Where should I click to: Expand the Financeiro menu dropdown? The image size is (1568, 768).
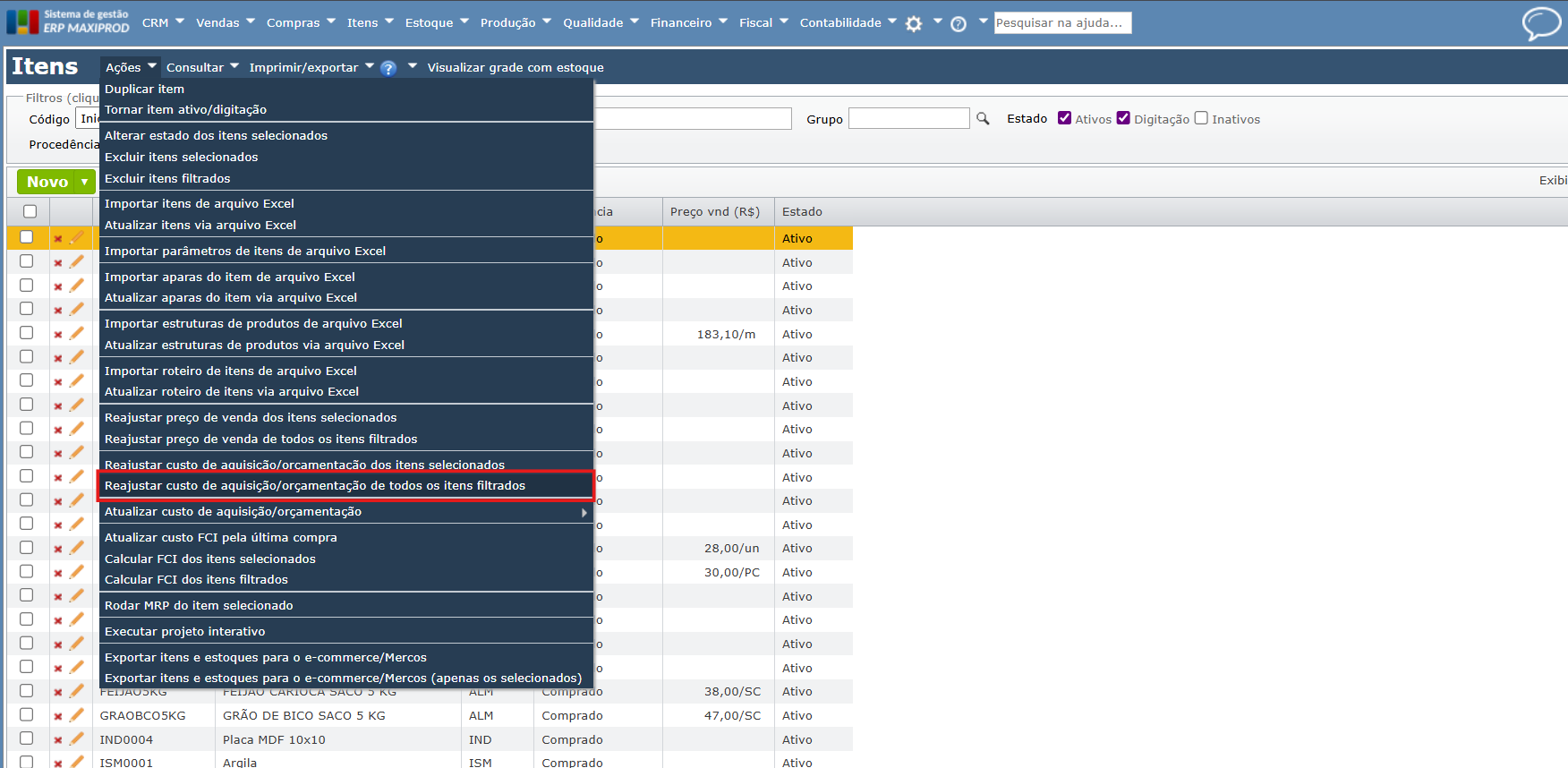(688, 22)
